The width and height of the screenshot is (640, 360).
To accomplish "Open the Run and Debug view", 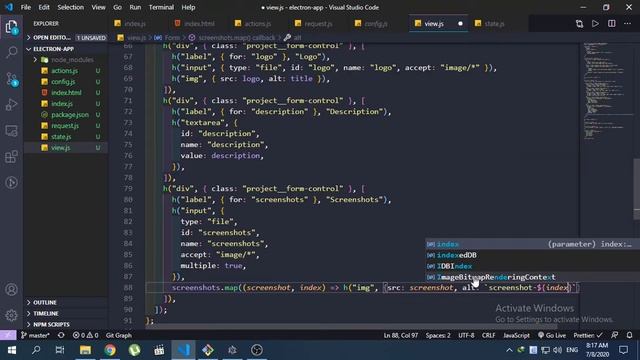I will pyautogui.click(x=11, y=105).
